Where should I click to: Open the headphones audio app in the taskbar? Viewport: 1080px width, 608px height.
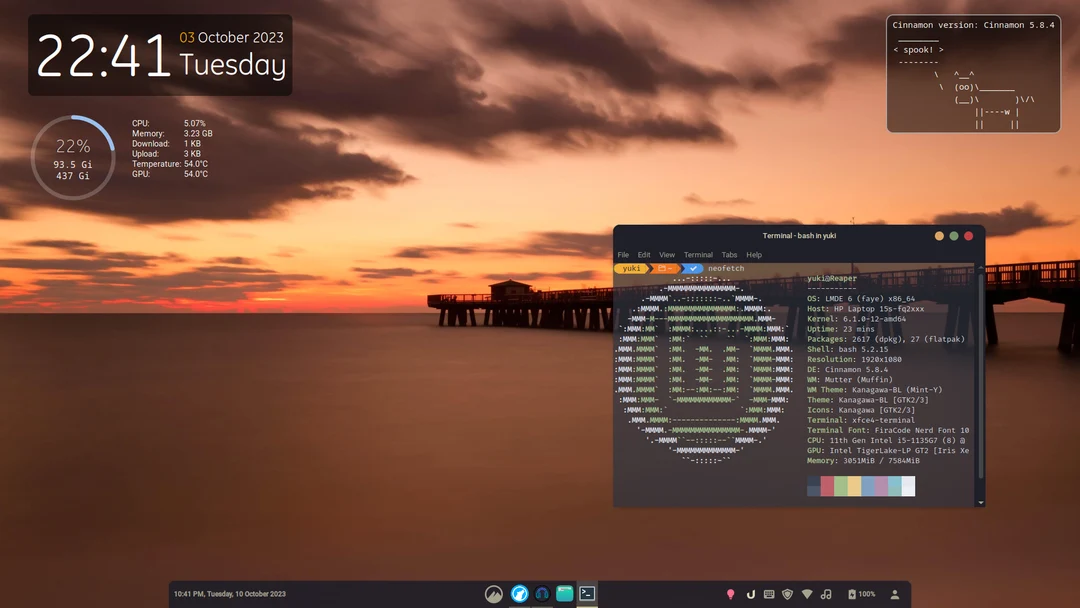[x=541, y=593]
